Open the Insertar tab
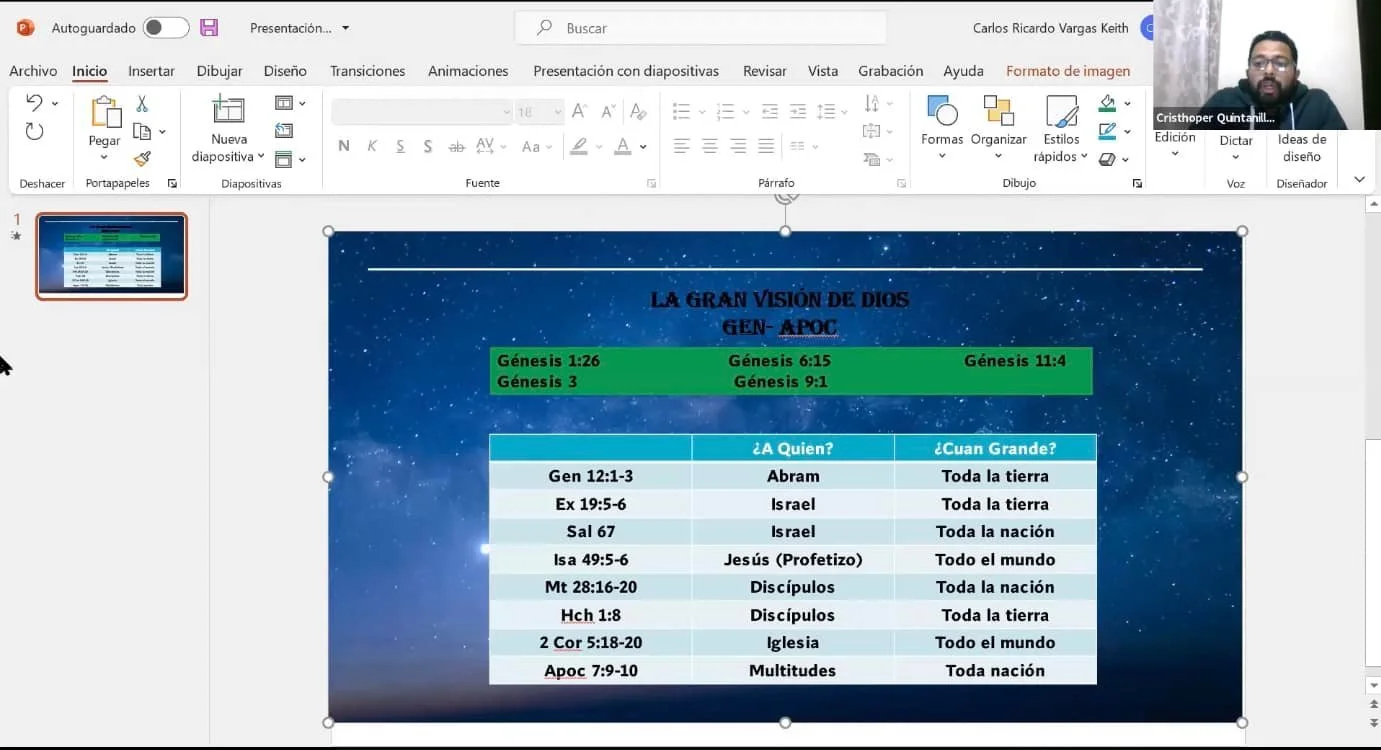 coord(151,71)
